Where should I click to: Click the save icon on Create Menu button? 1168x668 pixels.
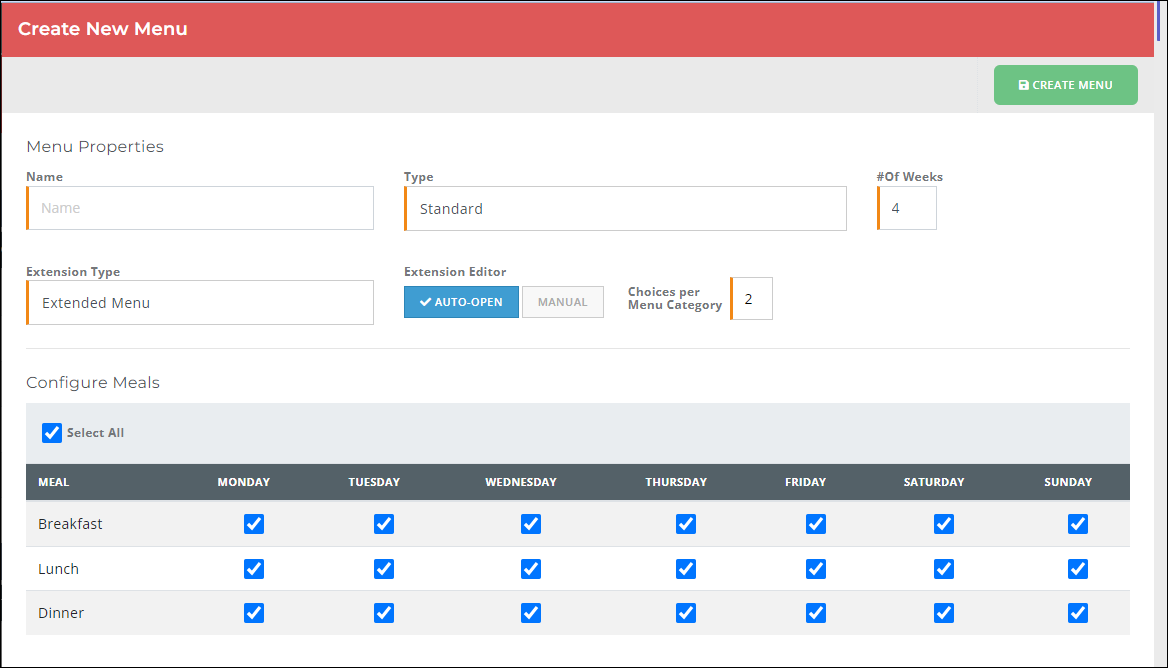(x=1024, y=84)
